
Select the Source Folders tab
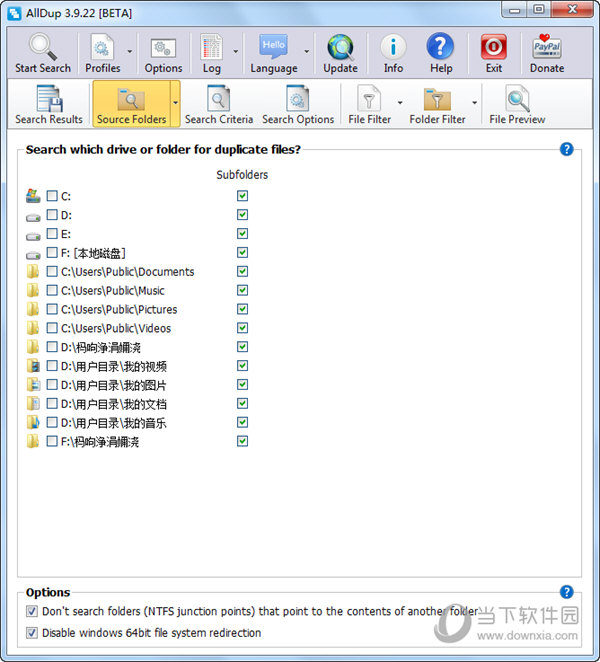point(131,104)
